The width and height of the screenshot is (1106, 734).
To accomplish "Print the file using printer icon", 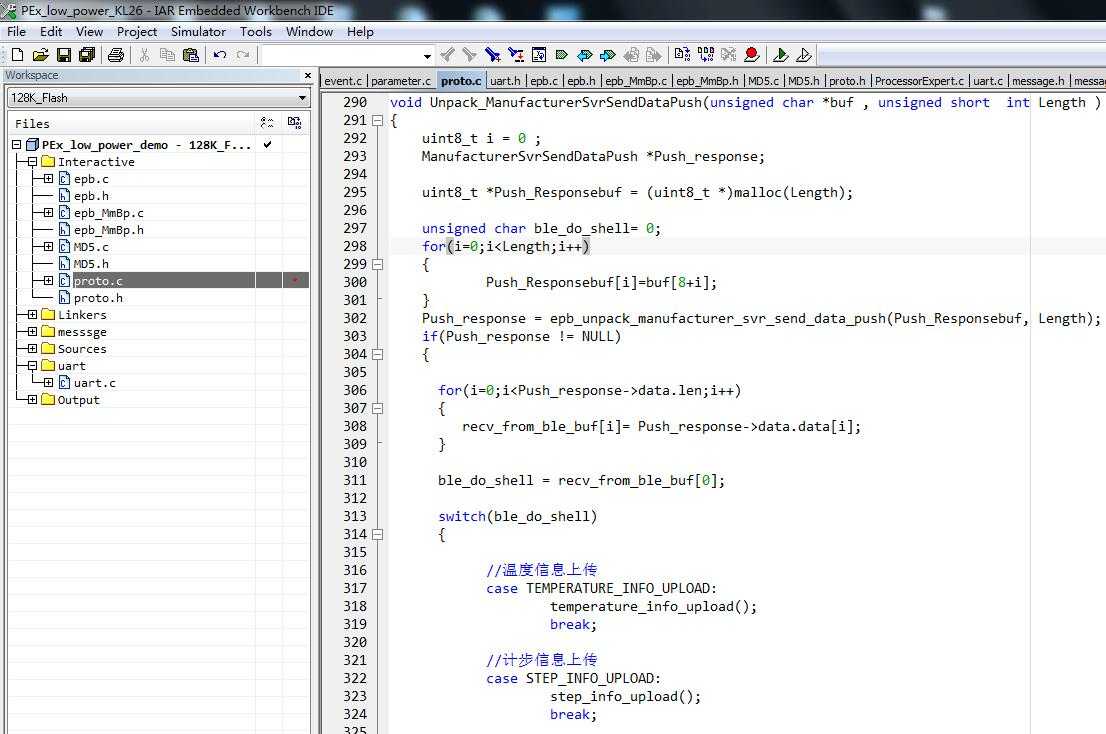I will [116, 54].
